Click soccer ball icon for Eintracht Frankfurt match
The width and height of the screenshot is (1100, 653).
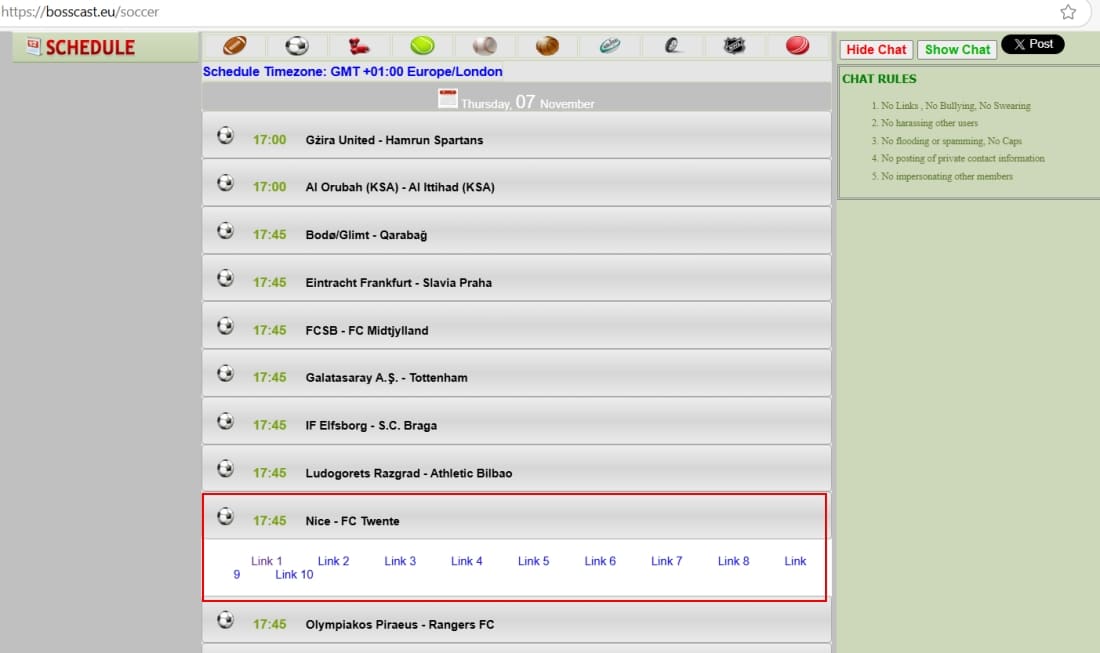[x=225, y=278]
